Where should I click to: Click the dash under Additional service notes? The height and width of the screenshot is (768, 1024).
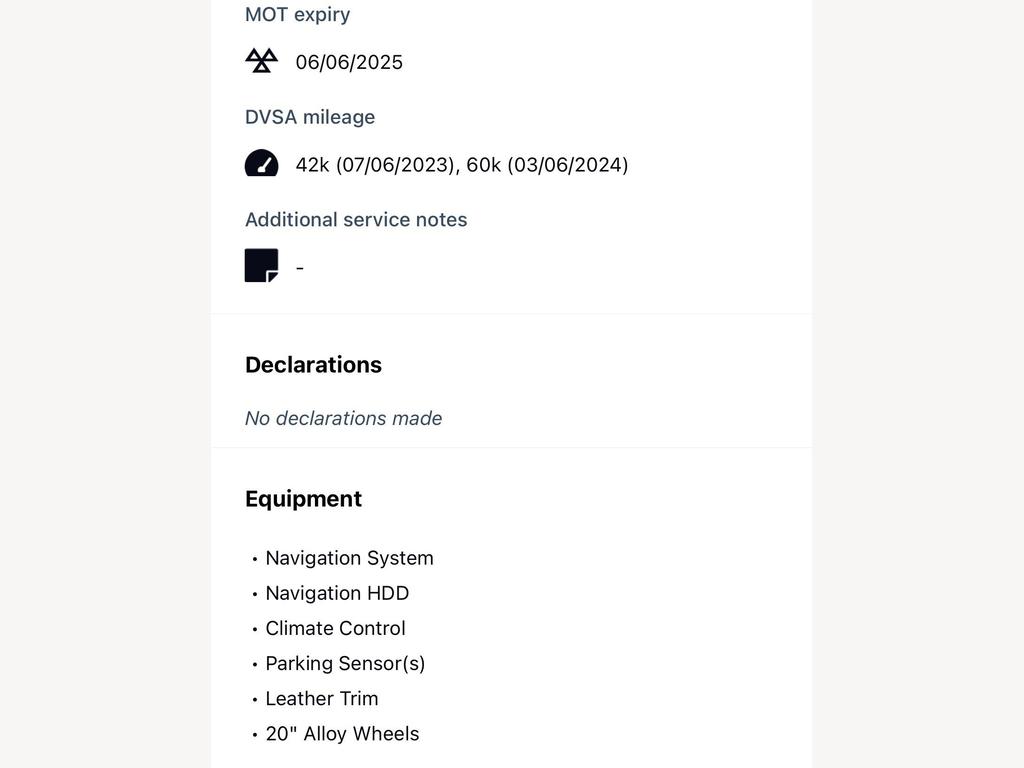tap(300, 268)
